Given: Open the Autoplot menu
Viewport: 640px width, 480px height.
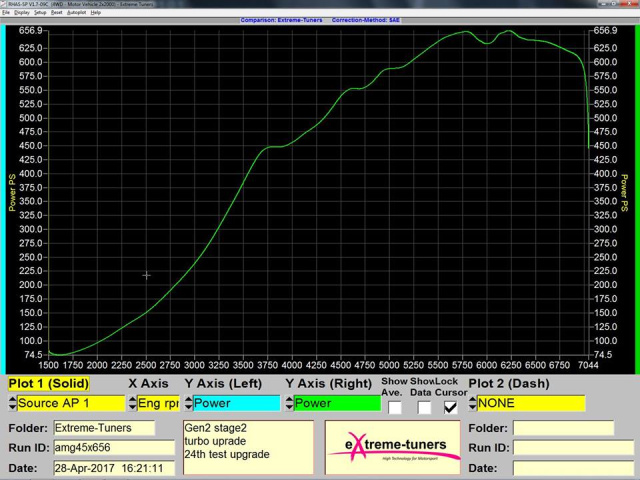Looking at the screenshot, I should point(76,12).
